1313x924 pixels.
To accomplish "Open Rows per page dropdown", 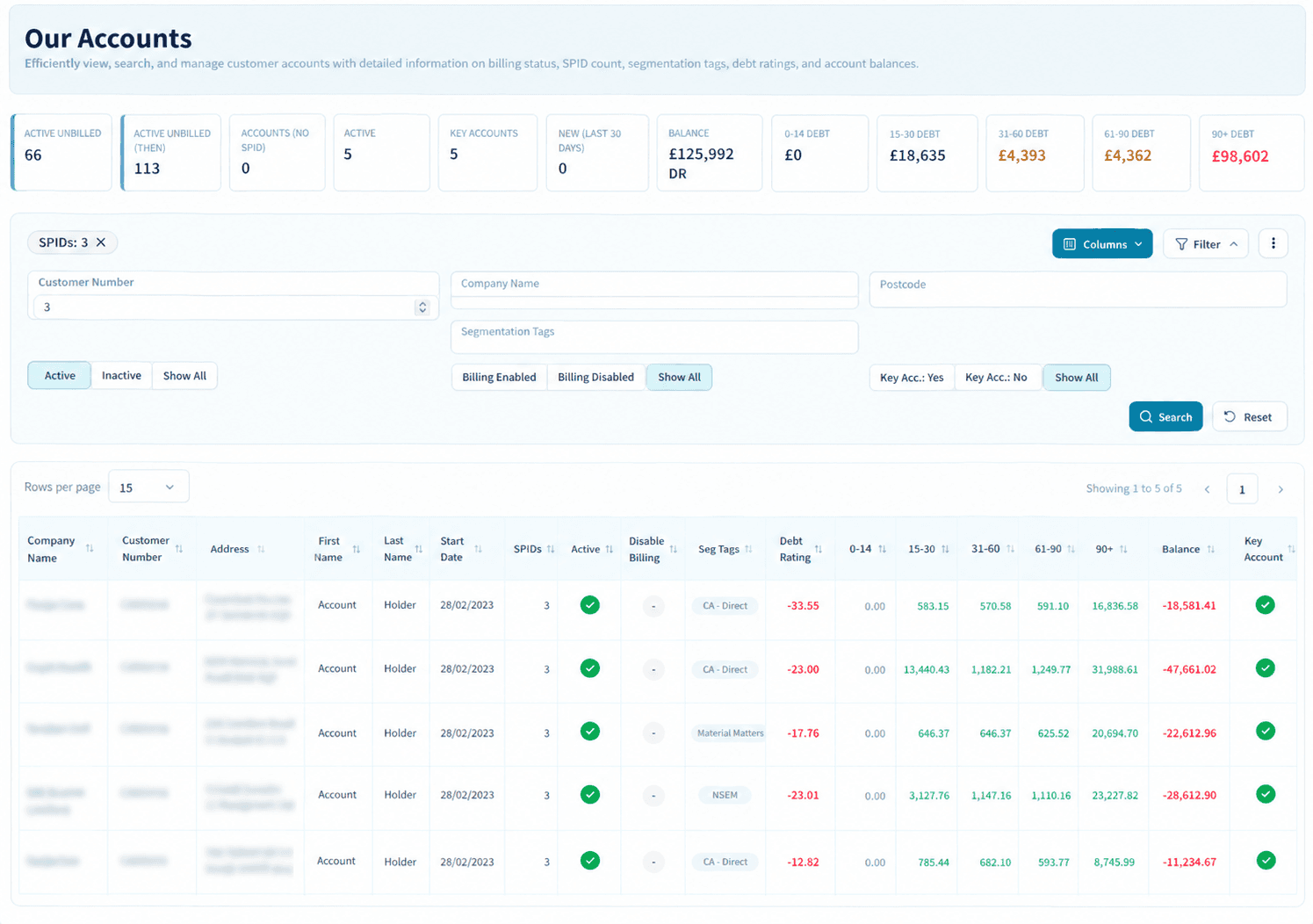I will point(148,487).
